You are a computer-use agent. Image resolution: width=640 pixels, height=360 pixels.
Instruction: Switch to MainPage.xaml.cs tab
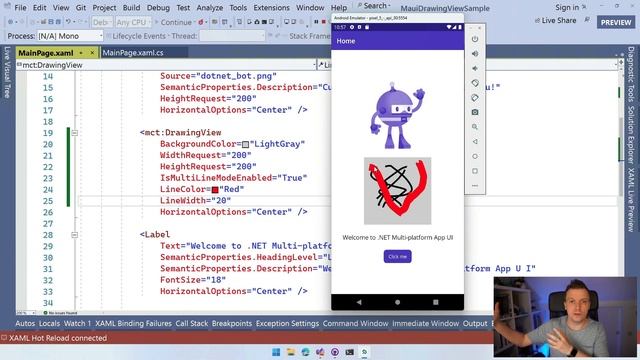click(x=133, y=53)
